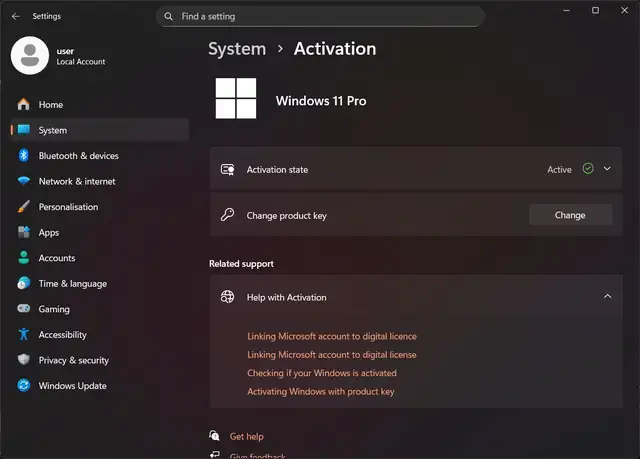Screen dimensions: 640x459
Task: Click the user profile avatar
Action: [30, 55]
